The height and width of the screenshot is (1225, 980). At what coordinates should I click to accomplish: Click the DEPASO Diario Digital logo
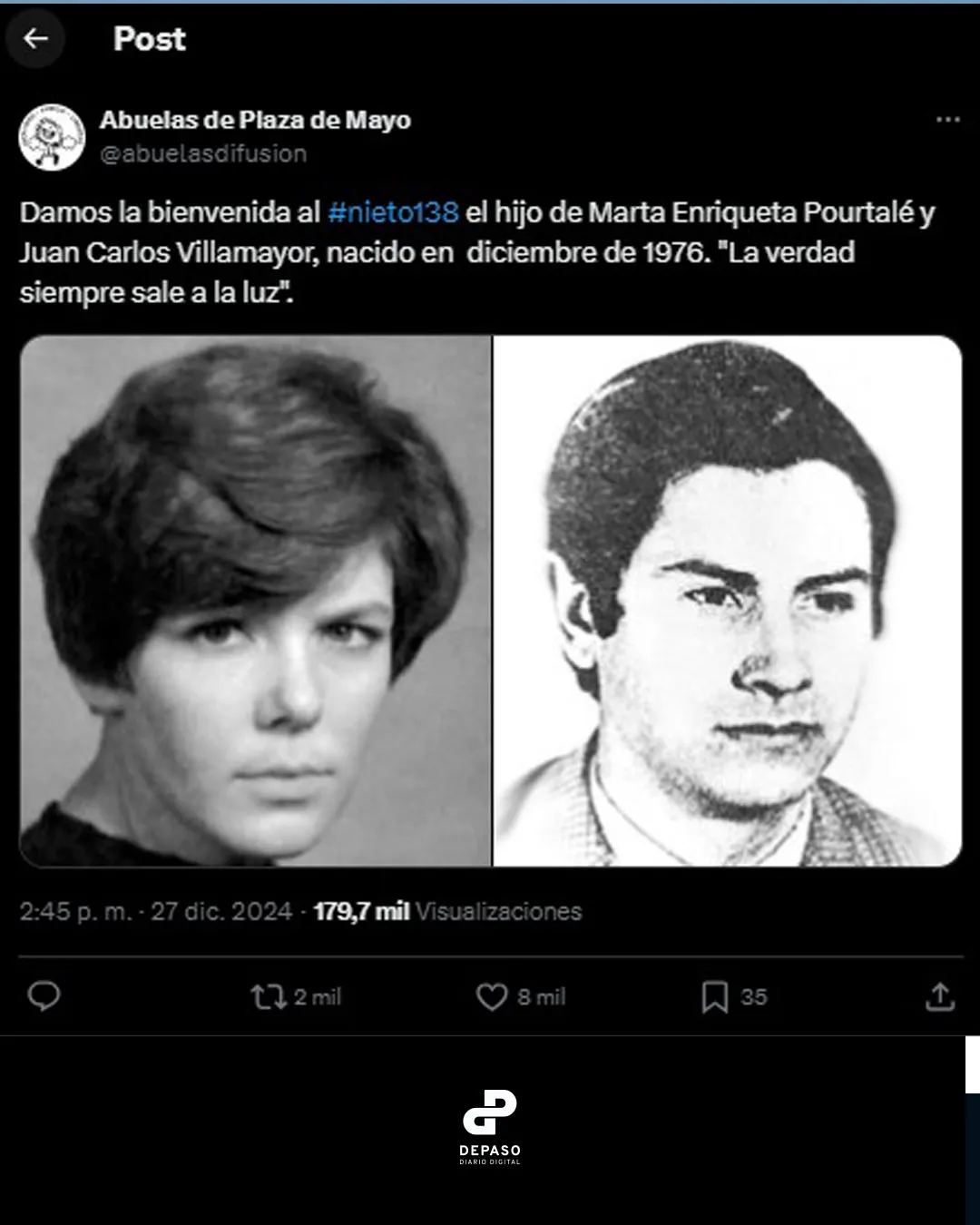tap(490, 1127)
